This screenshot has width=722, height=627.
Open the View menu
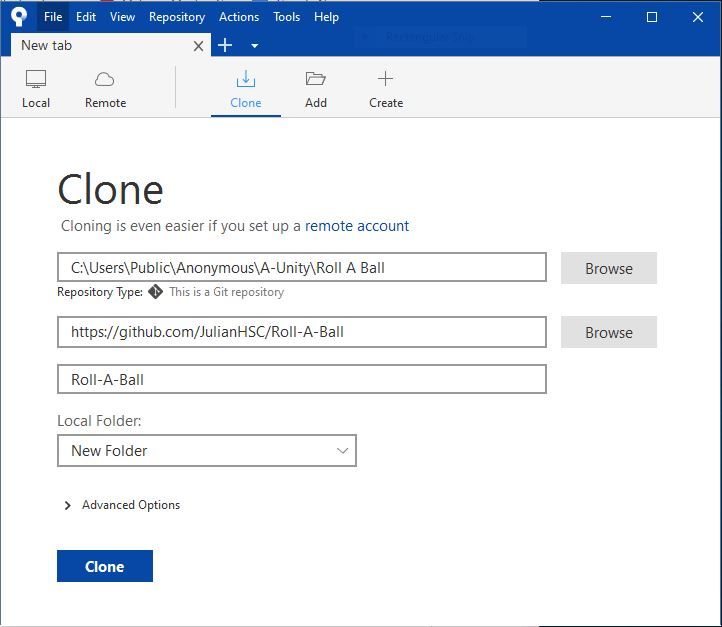click(122, 17)
